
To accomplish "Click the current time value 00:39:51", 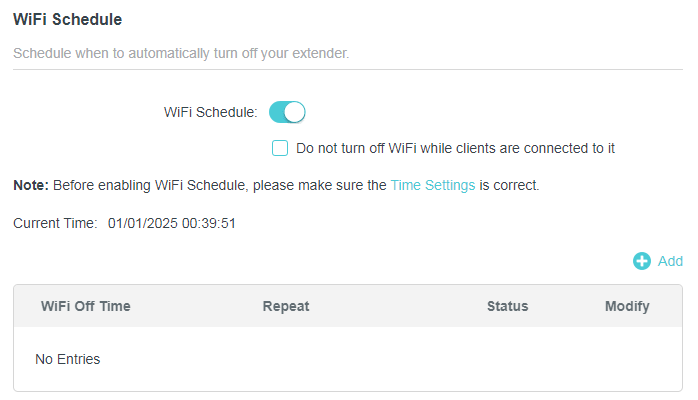I will 207,223.
